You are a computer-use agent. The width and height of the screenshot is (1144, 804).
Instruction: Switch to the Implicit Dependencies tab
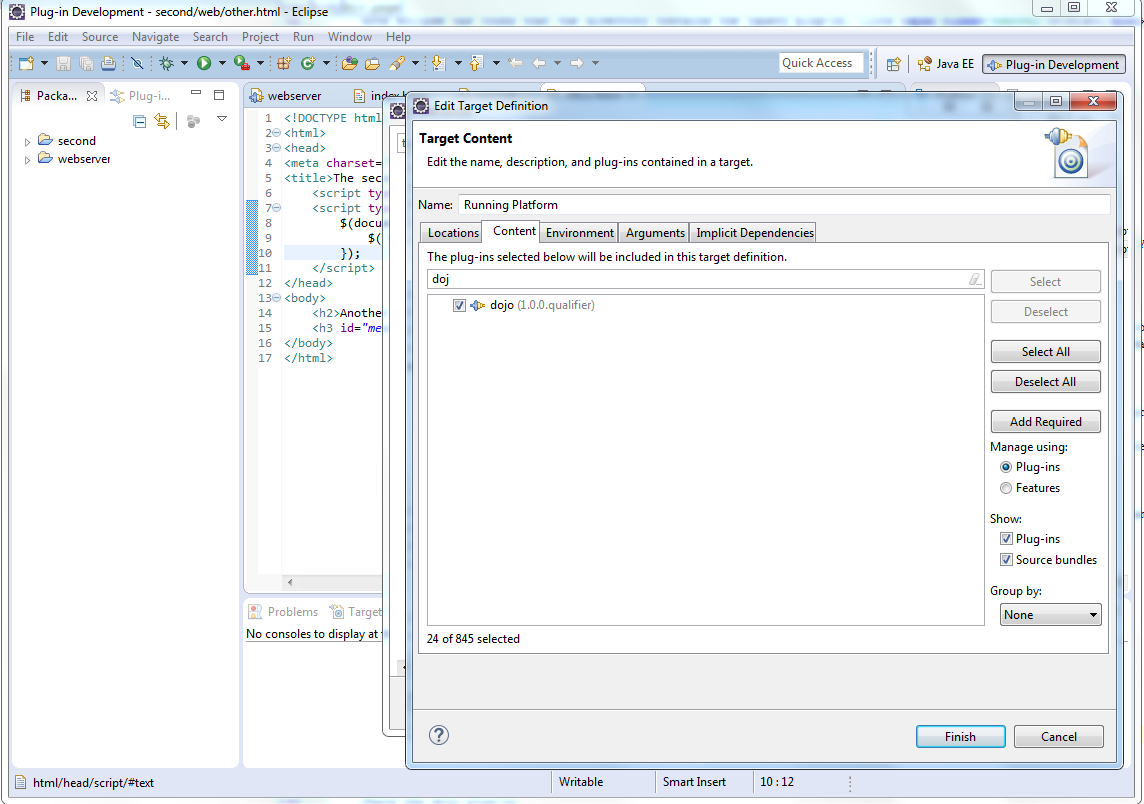[754, 233]
